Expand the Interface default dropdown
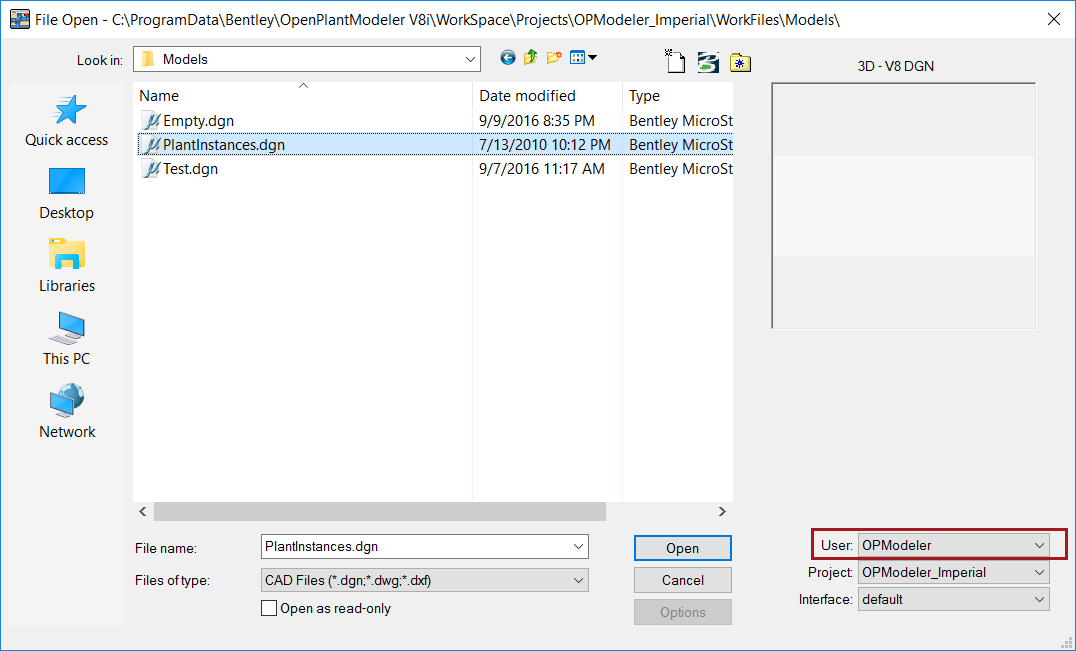Viewport: 1076px width, 651px height. click(x=1040, y=600)
